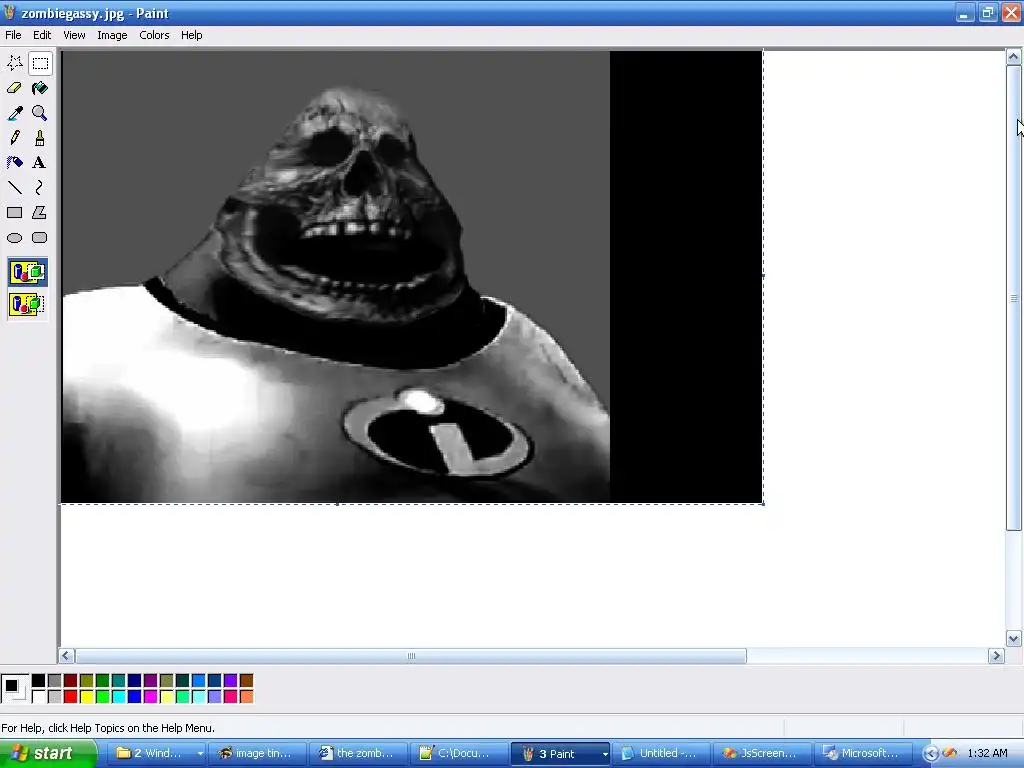1024x768 pixels.
Task: Click the foreground/background color indicator box
Action: tap(15, 689)
